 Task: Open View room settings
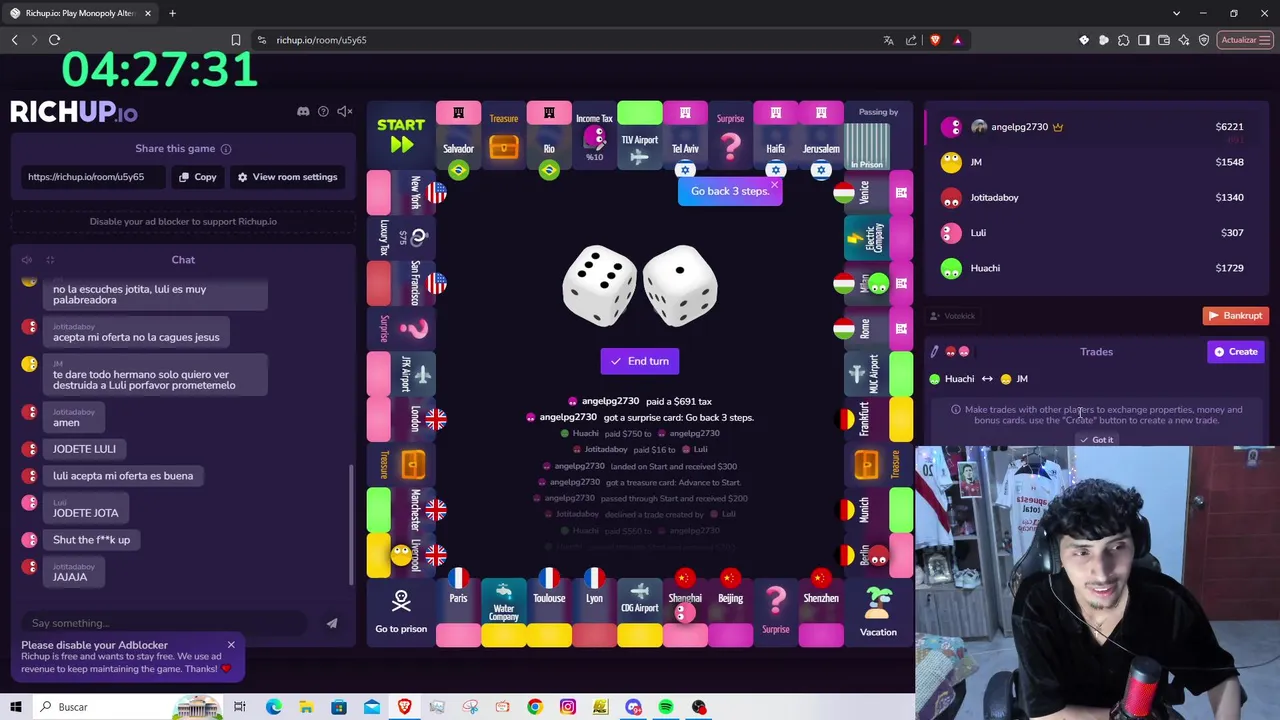coord(287,177)
